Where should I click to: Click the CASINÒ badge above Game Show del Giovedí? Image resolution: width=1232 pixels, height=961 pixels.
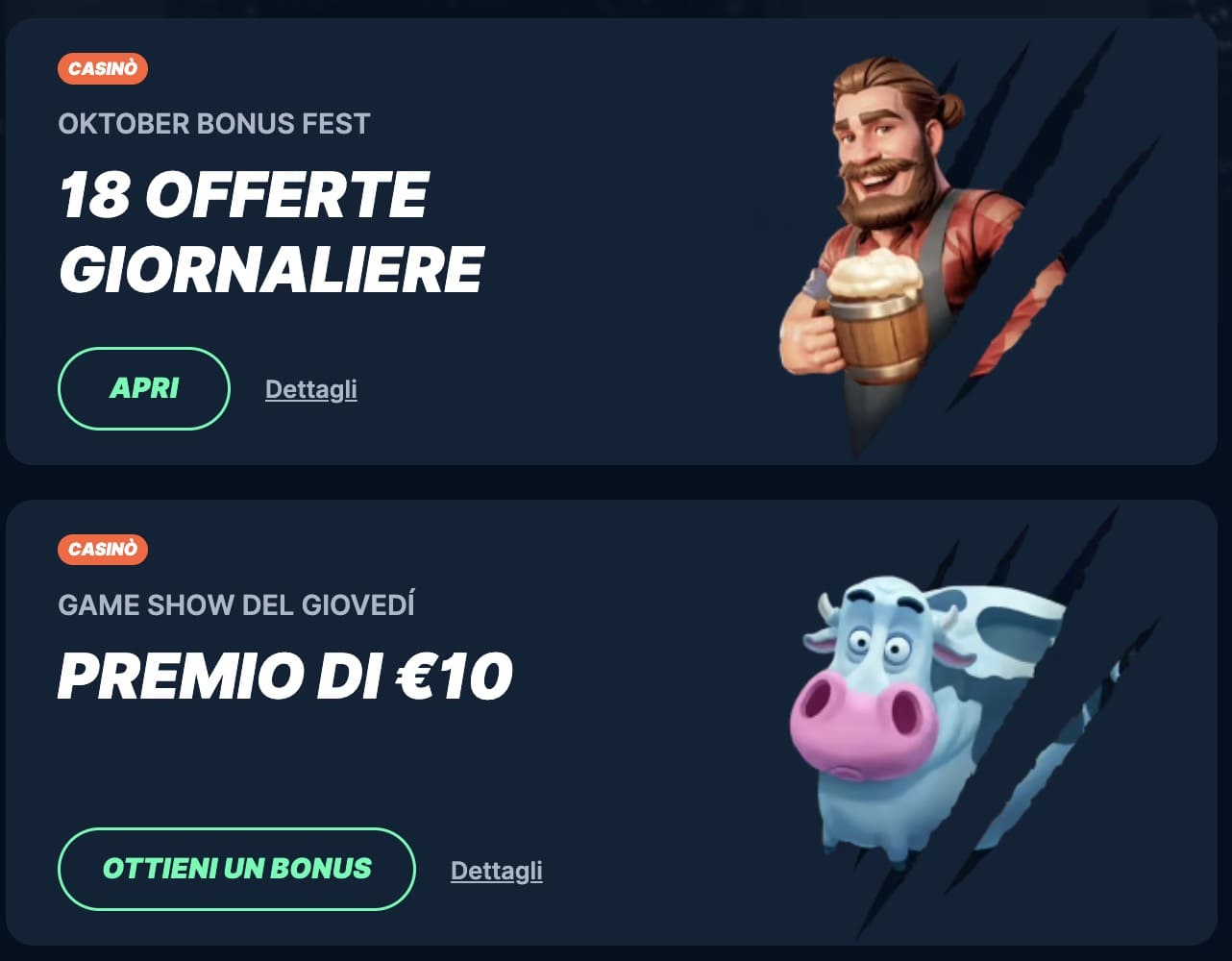(x=103, y=550)
